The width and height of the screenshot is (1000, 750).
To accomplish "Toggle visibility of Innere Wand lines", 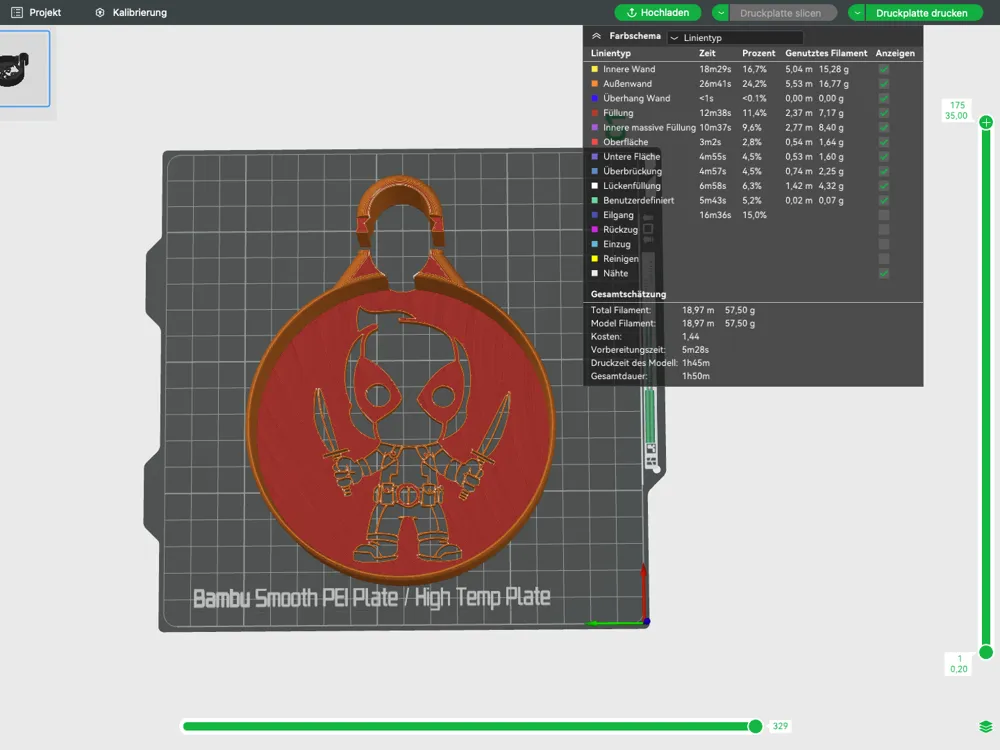I will 884,69.
